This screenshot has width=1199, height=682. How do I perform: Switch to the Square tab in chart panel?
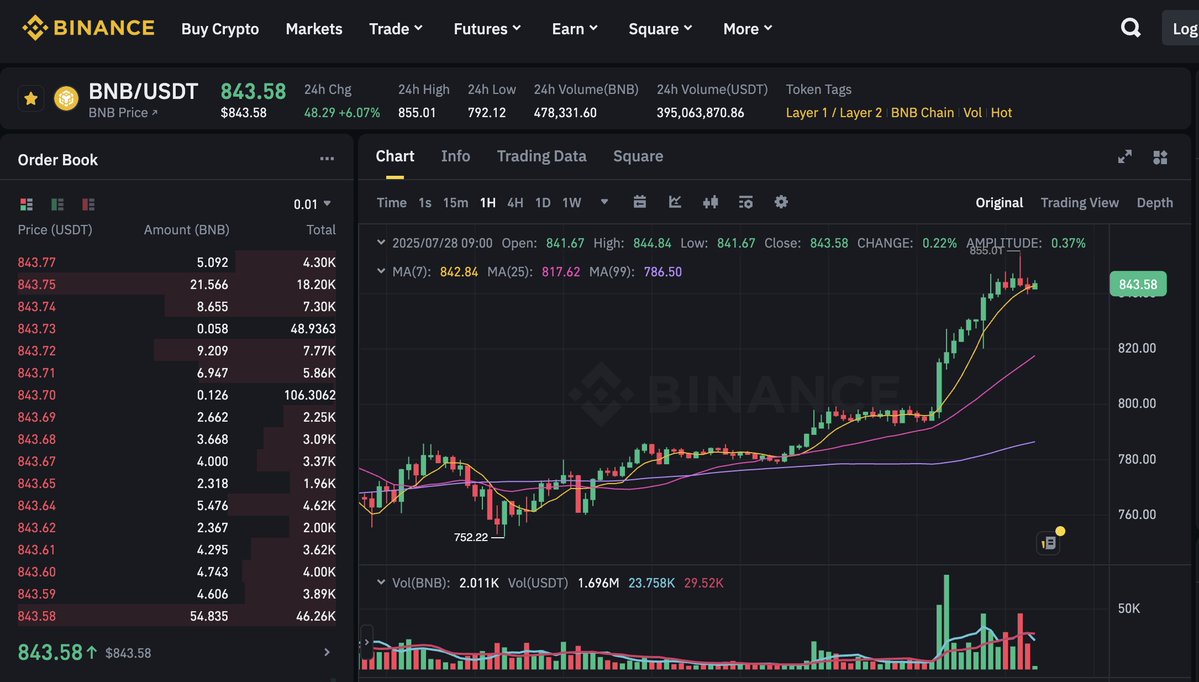click(638, 156)
